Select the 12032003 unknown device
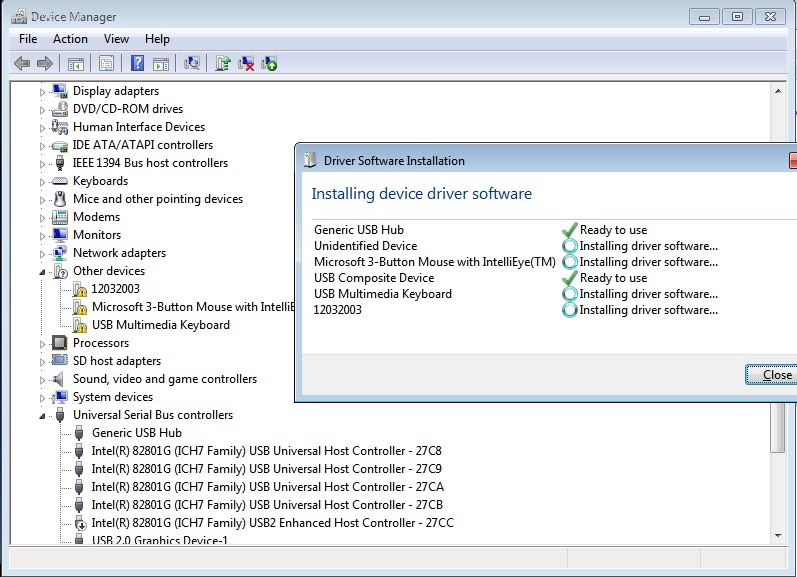 point(115,289)
